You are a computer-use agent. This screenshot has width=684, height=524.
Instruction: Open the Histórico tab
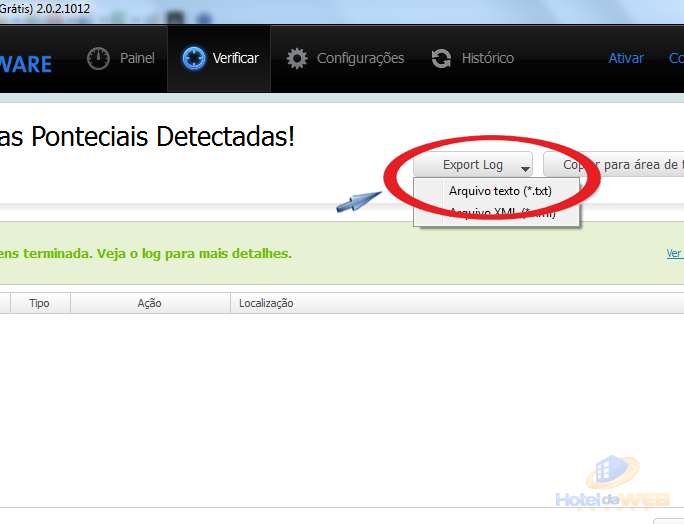point(473,58)
